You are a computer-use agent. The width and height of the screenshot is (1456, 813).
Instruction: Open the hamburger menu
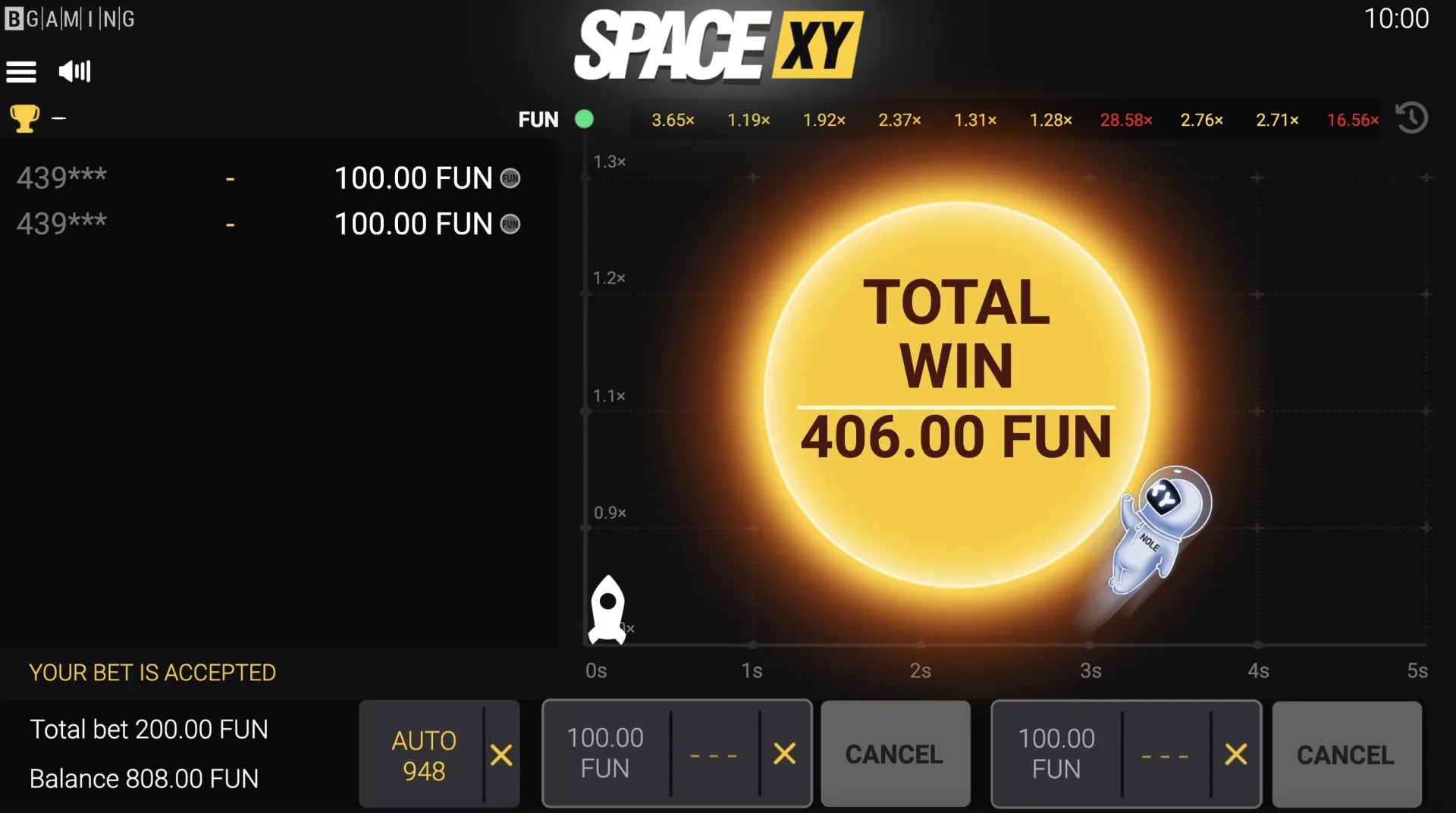(21, 72)
